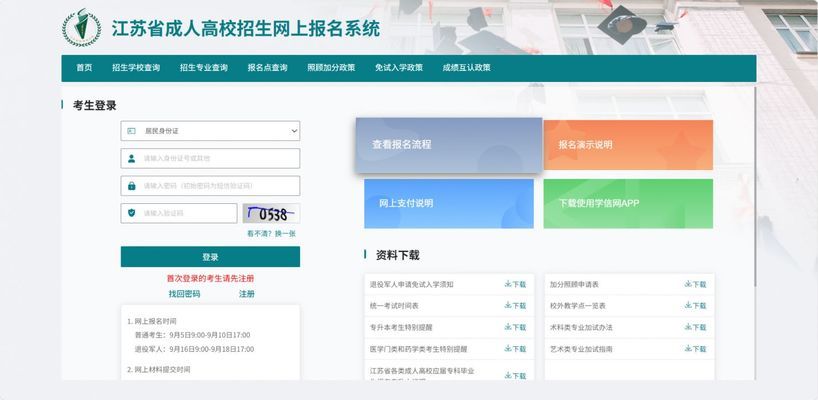Click the 注册 link
The width and height of the screenshot is (818, 400).
[247, 294]
